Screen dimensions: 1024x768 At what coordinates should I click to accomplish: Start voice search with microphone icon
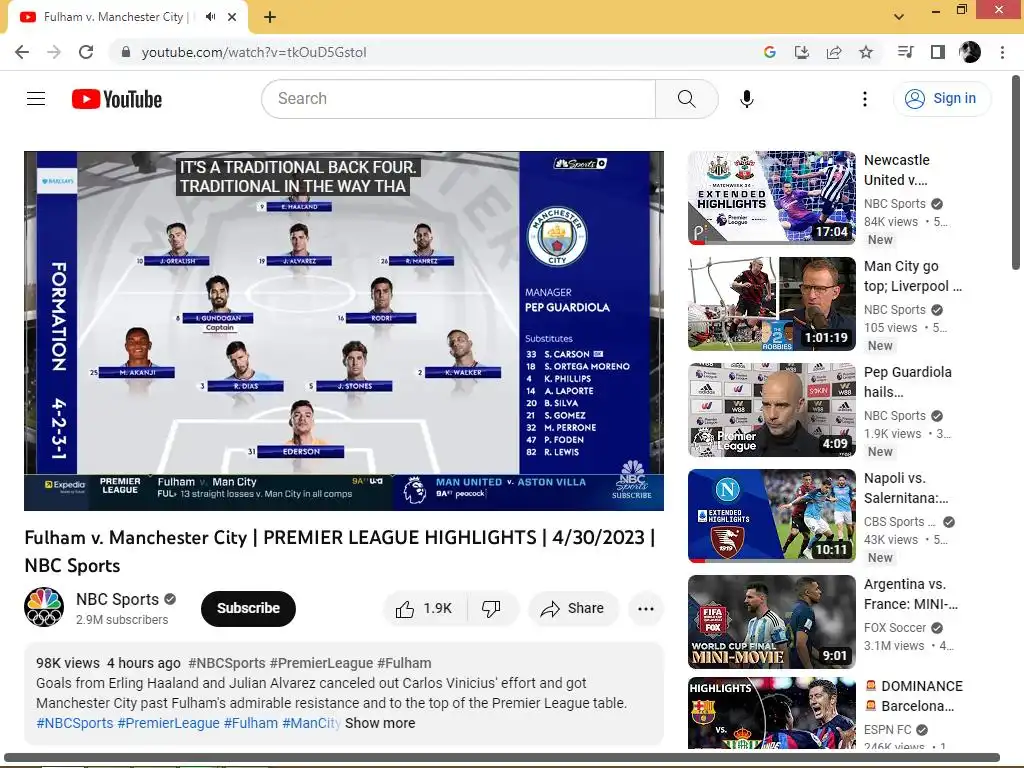[x=746, y=99]
